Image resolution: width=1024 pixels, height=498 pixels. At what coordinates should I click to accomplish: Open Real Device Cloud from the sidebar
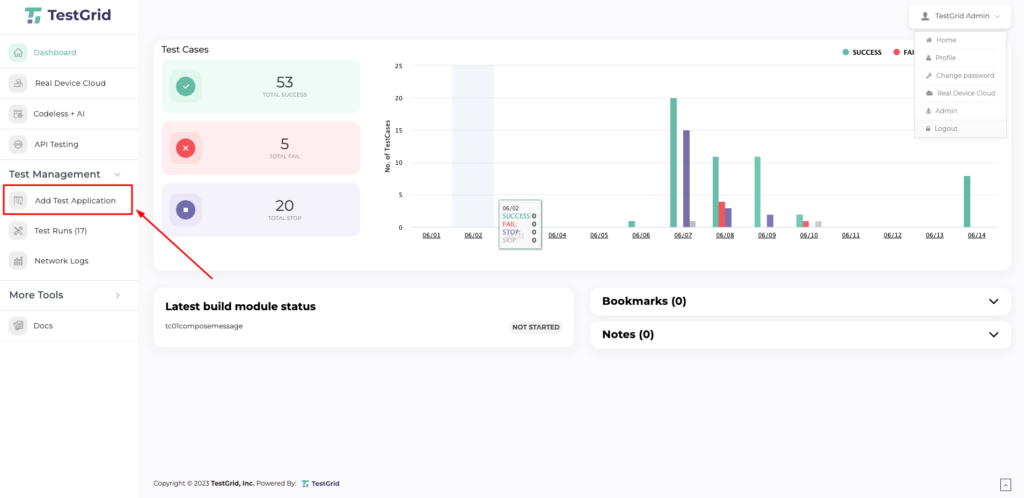pos(69,83)
